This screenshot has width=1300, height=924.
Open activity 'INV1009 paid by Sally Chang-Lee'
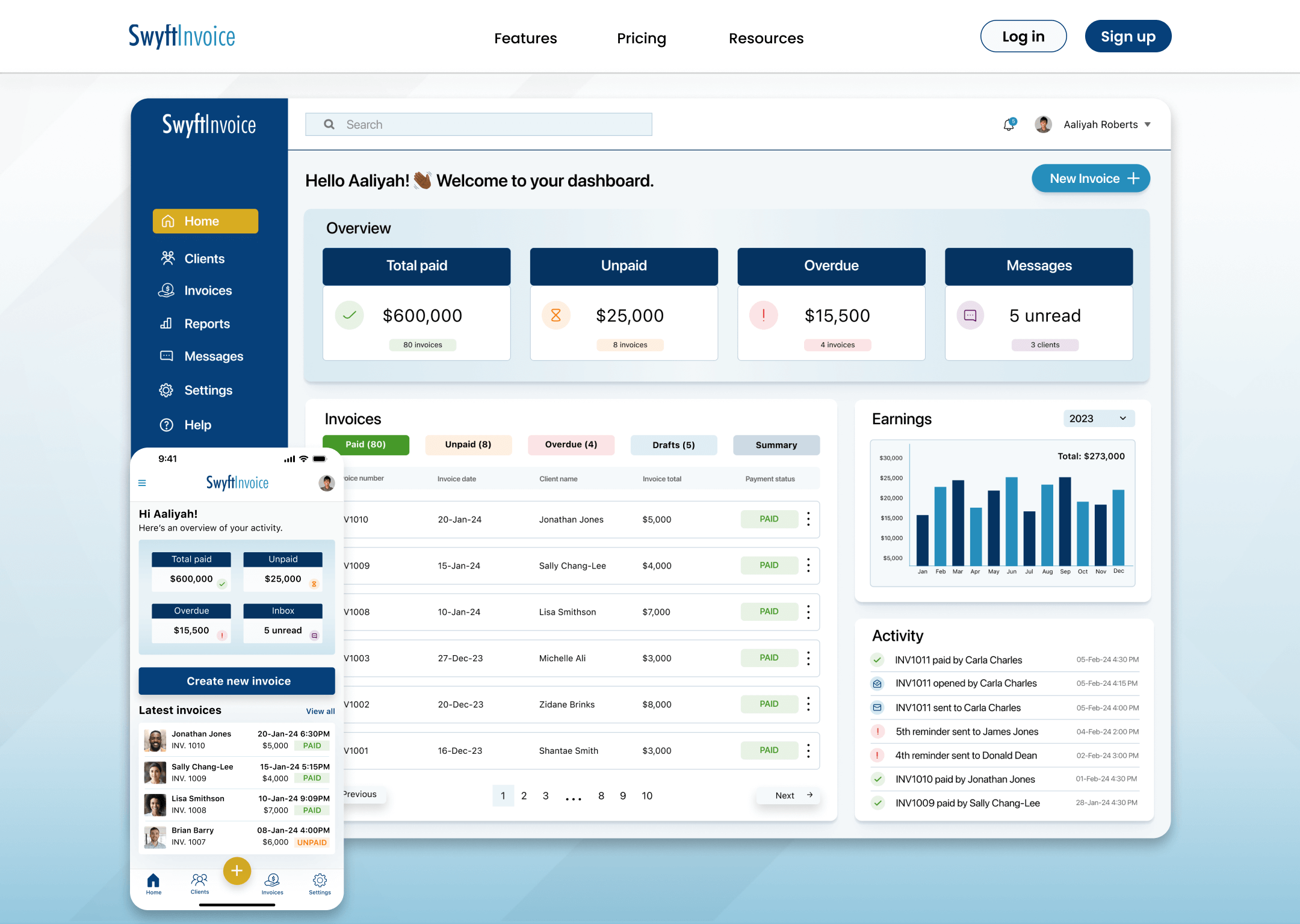[1004, 803]
